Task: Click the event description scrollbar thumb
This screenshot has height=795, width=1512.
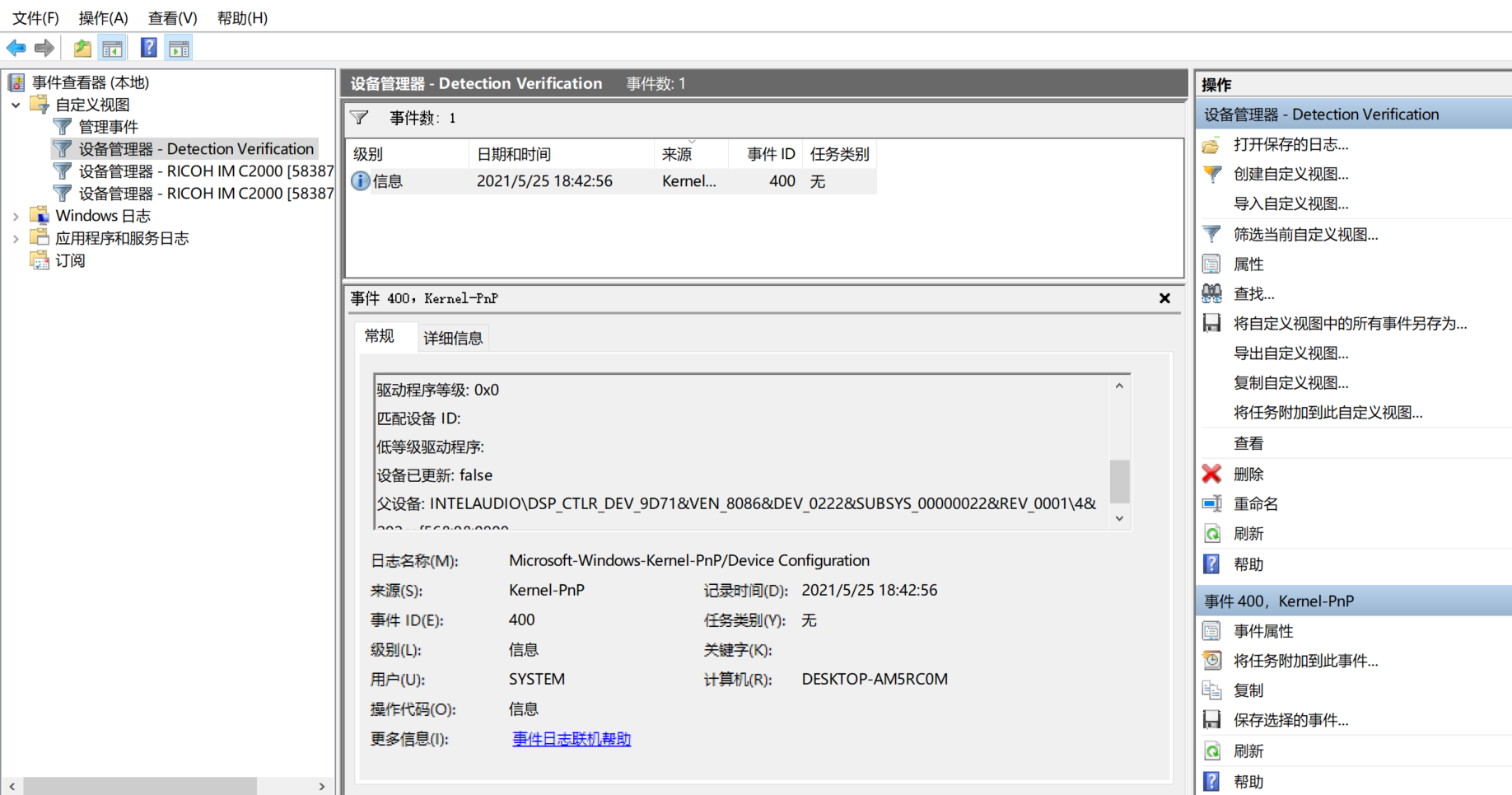Action: [1119, 481]
